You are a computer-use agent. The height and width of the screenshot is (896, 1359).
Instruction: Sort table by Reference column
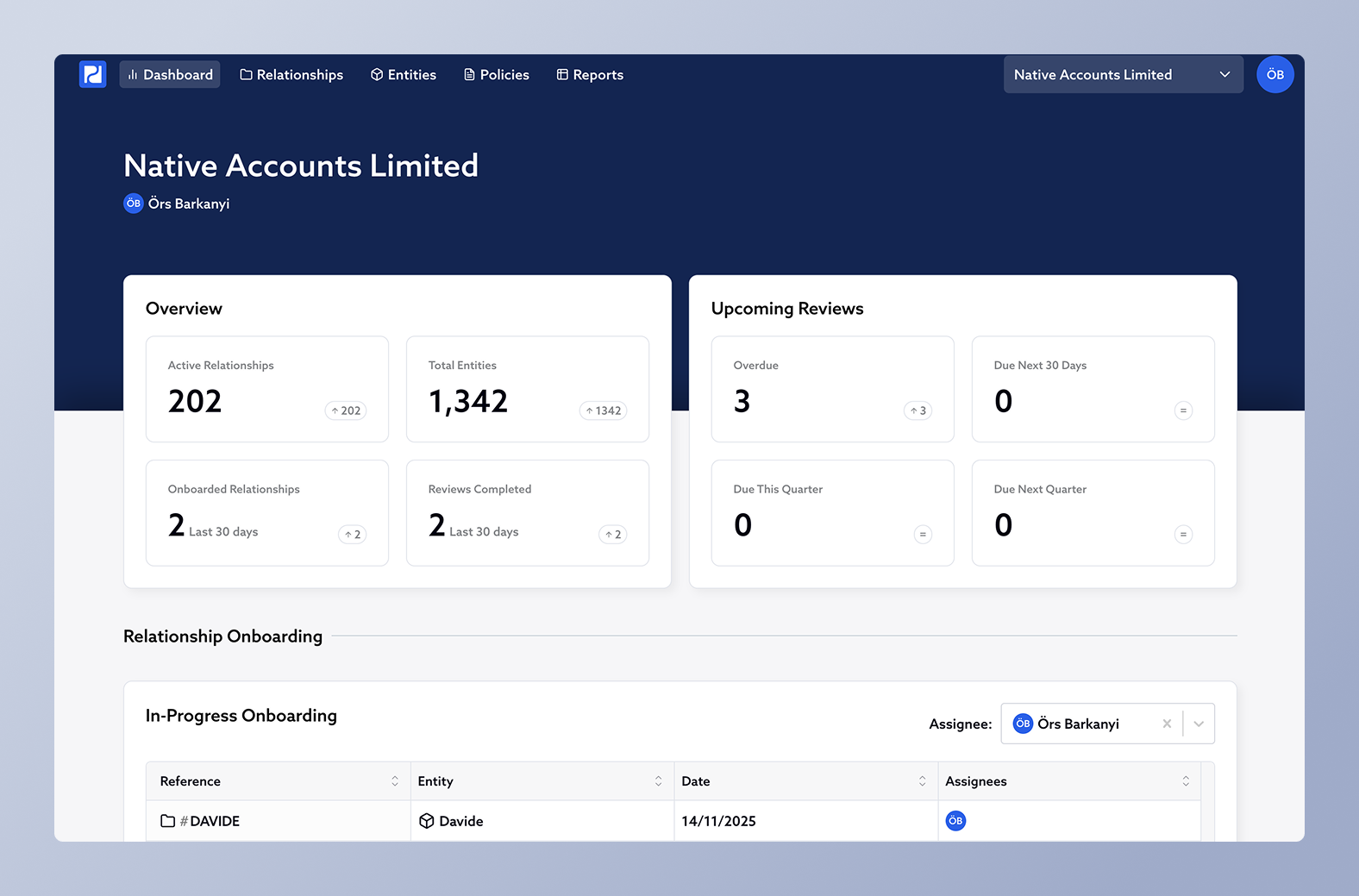pos(395,781)
